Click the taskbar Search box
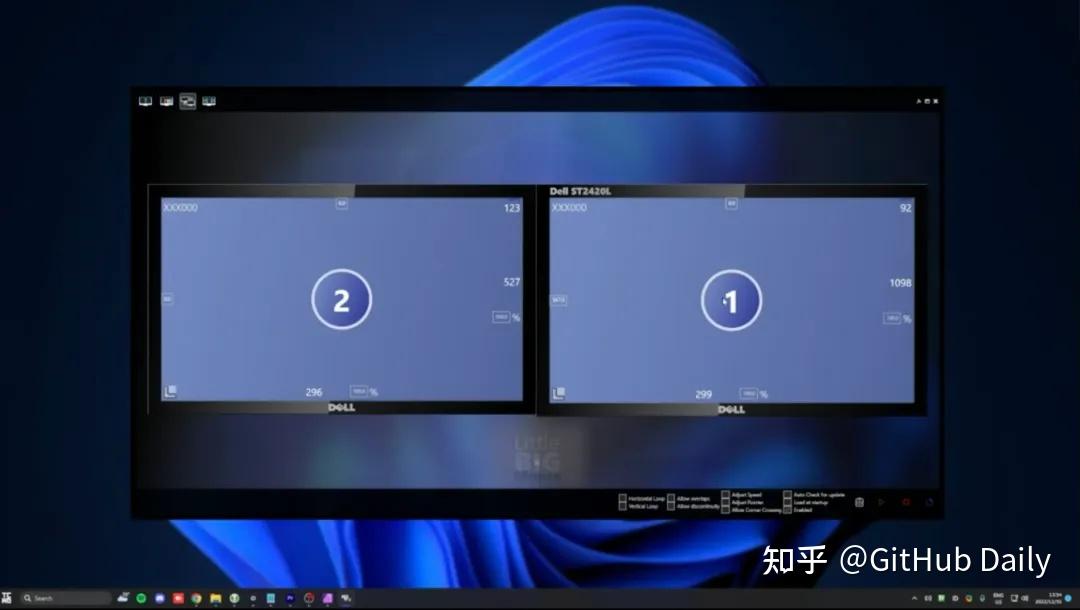The height and width of the screenshot is (610, 1080). pos(65,598)
